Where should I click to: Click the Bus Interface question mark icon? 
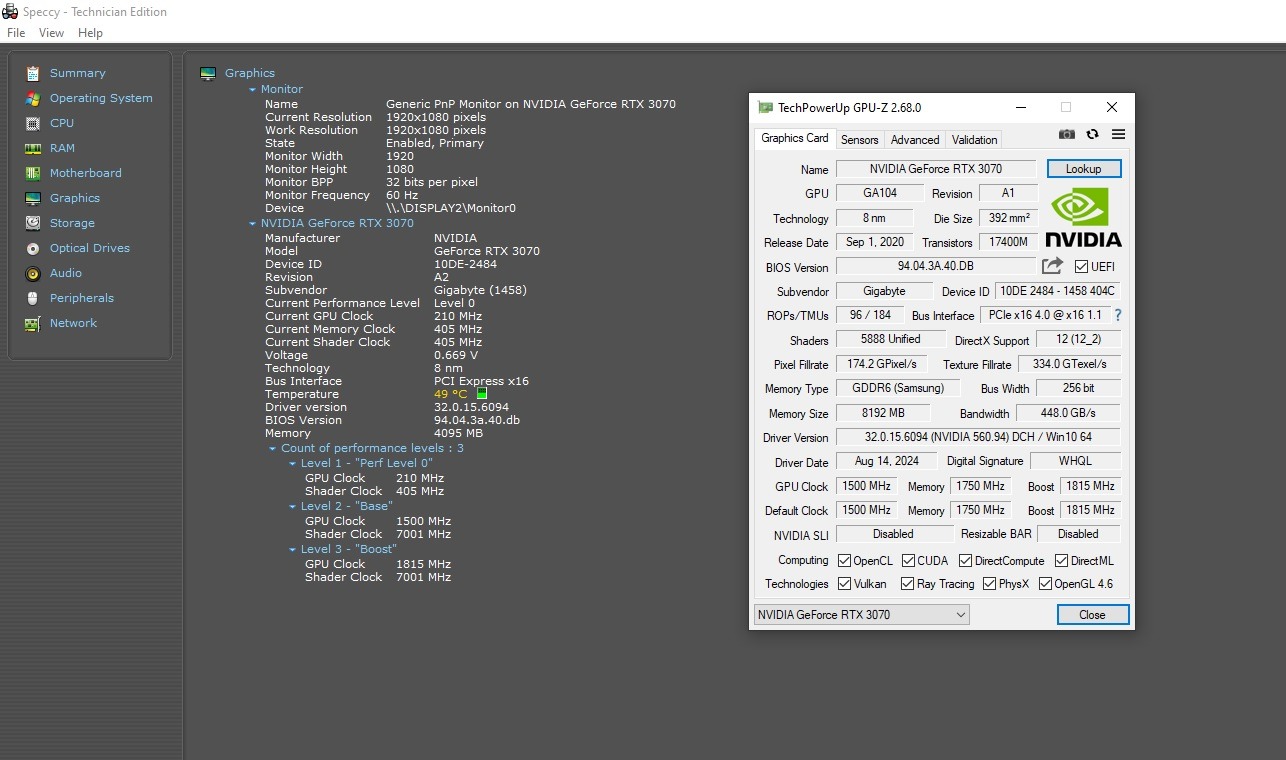click(1118, 315)
